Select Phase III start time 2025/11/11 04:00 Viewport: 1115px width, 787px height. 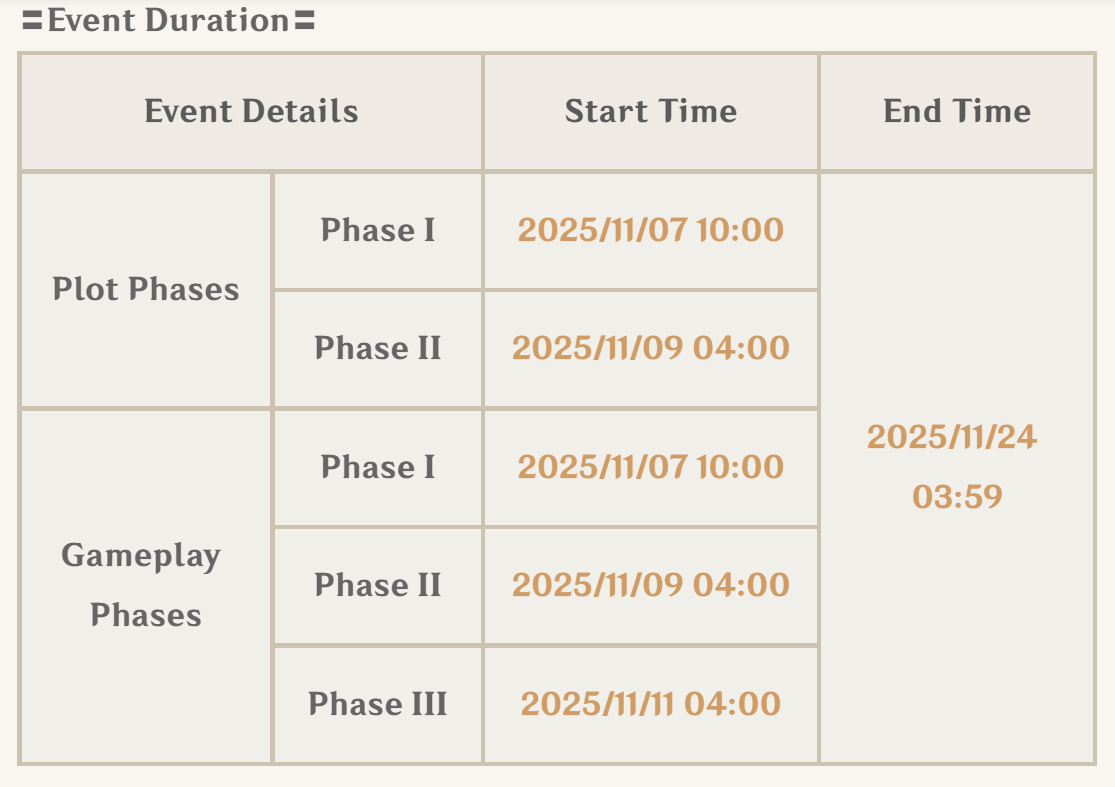tap(650, 704)
